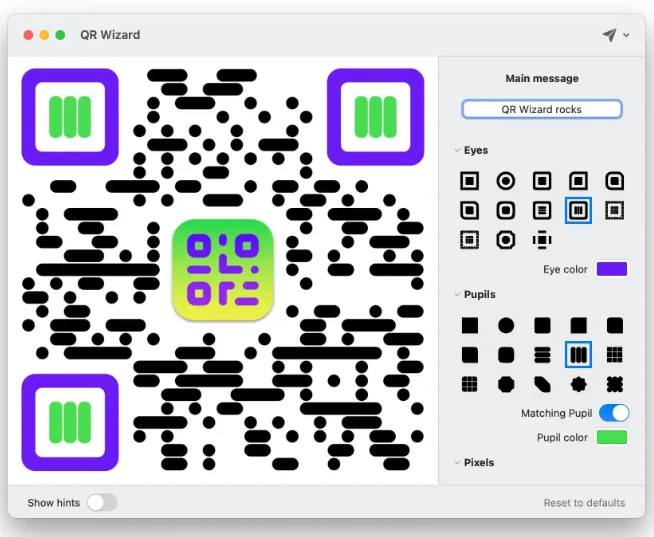This screenshot has width=654, height=537.
Task: Focus the Main message text field
Action: 542,109
